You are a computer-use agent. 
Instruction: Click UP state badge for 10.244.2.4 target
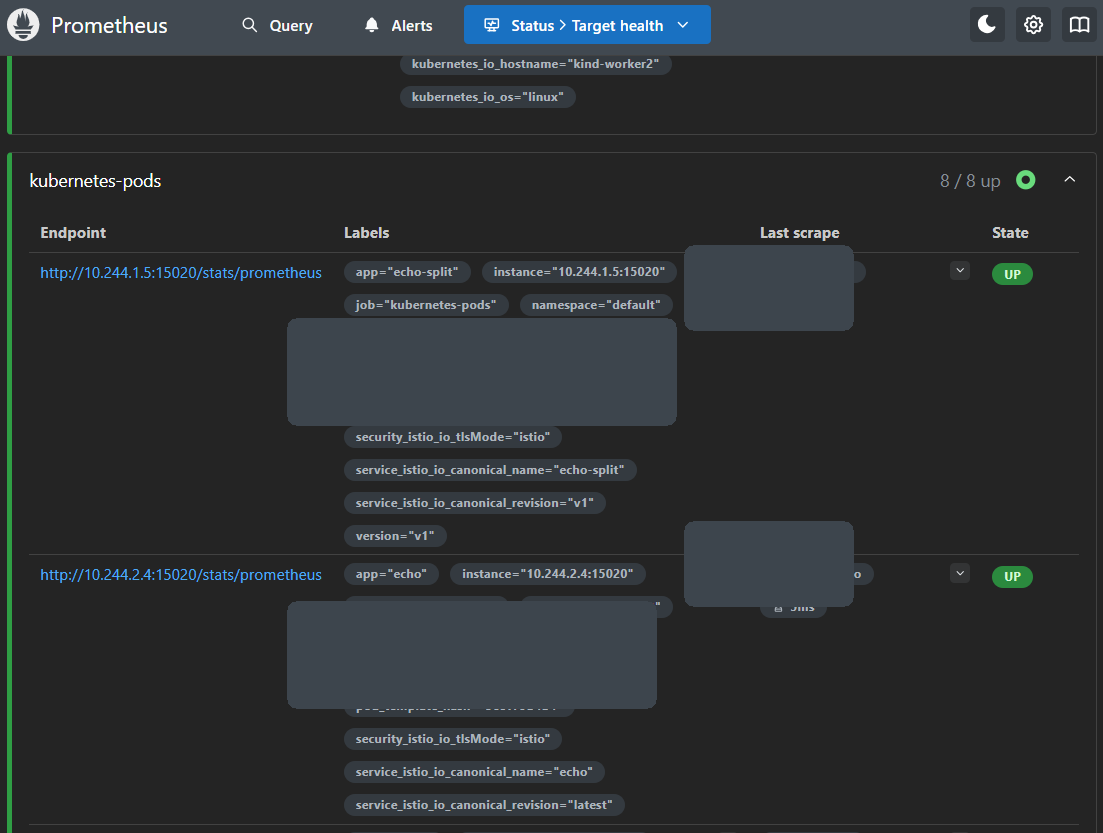tap(1012, 577)
